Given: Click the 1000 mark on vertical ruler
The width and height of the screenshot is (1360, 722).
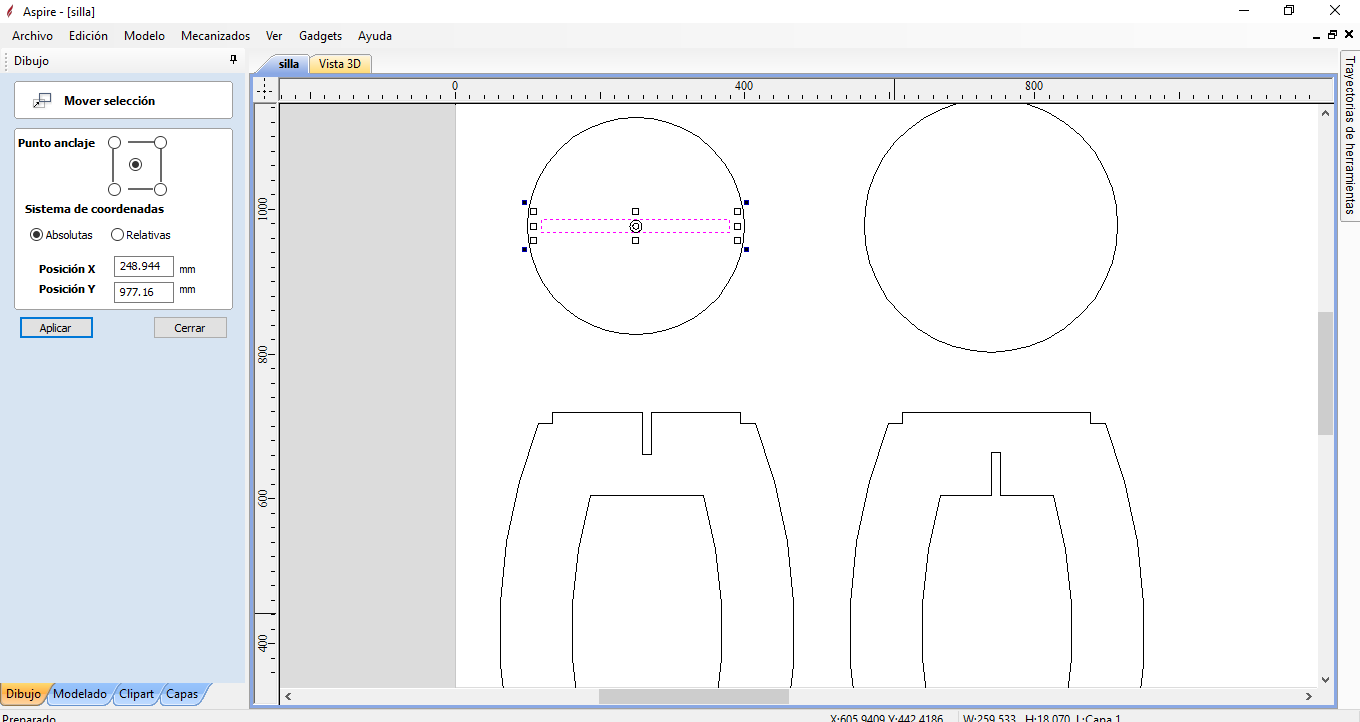Looking at the screenshot, I should [263, 209].
